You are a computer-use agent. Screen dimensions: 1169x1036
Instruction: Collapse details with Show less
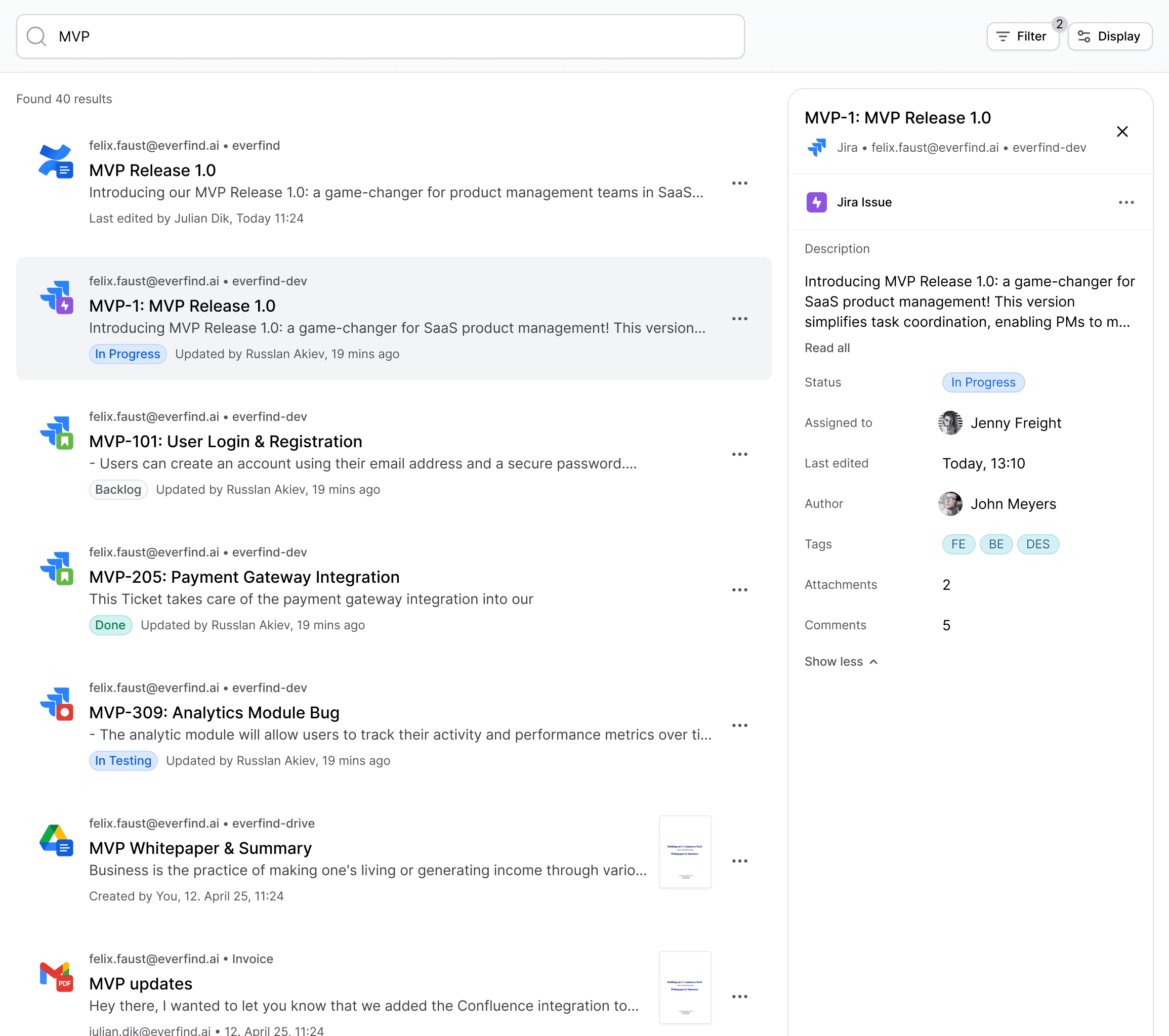(x=841, y=662)
